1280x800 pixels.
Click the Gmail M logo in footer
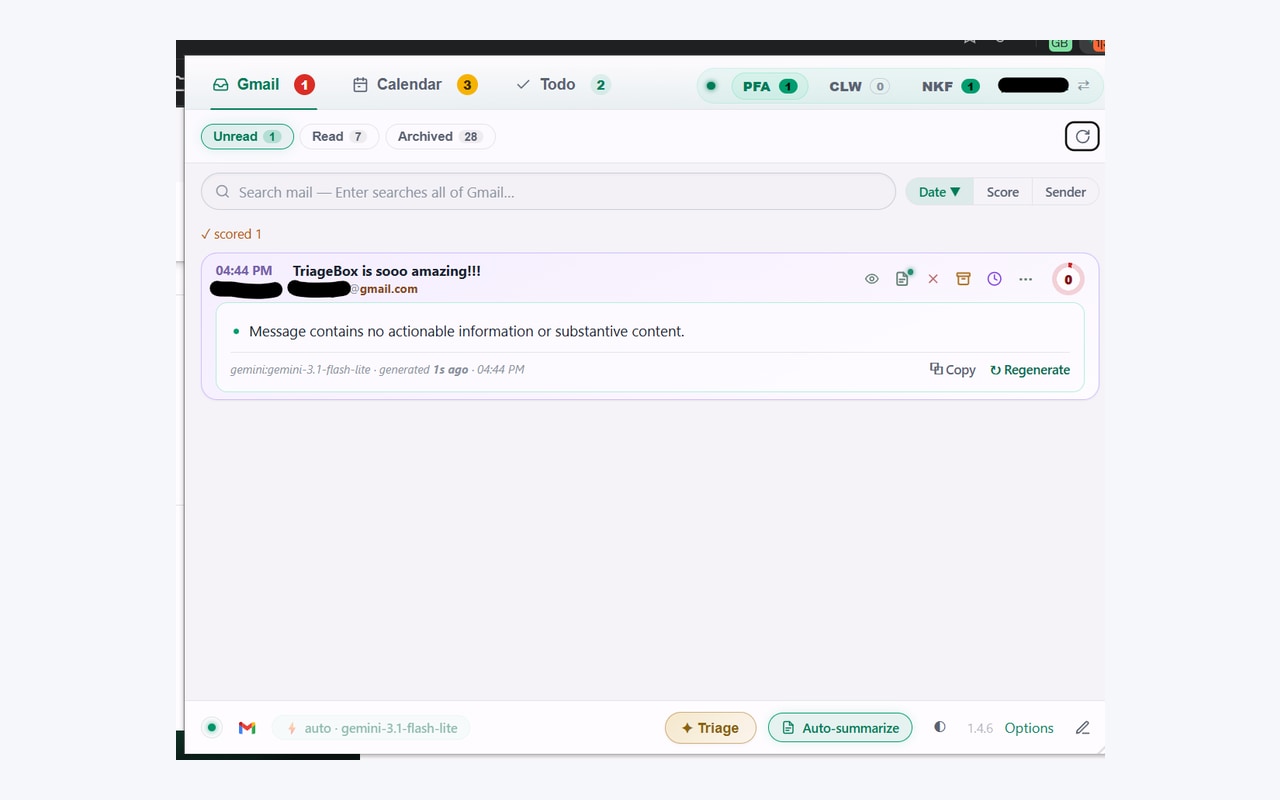click(247, 728)
